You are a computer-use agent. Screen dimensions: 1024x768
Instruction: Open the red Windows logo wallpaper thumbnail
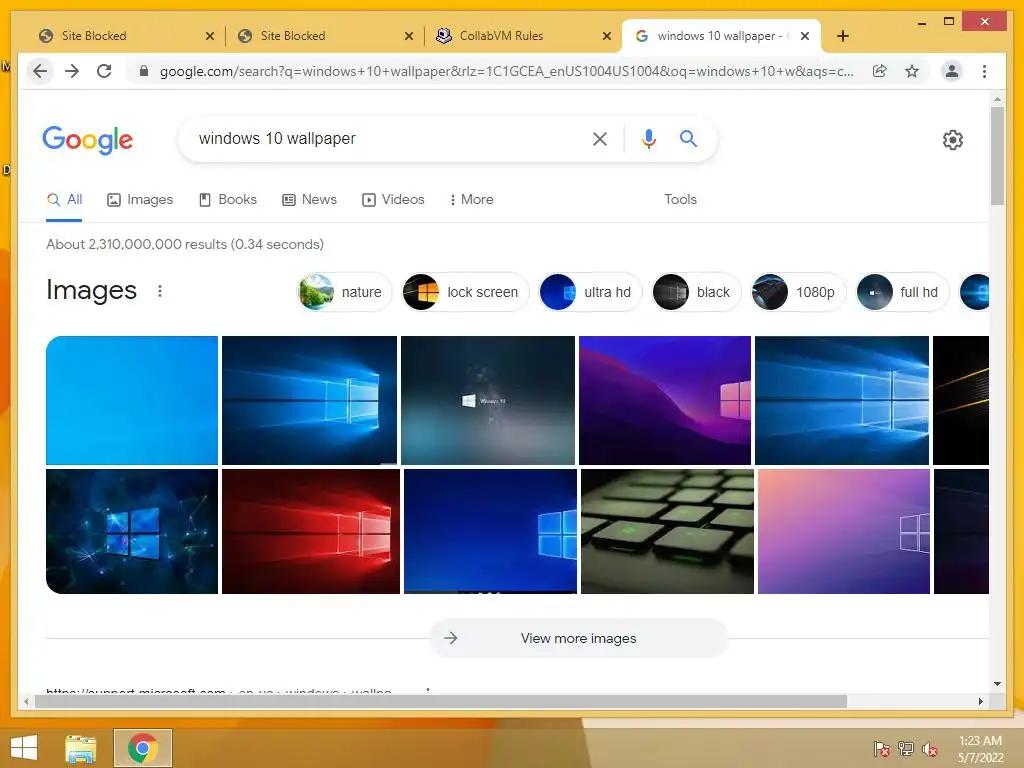tap(311, 531)
